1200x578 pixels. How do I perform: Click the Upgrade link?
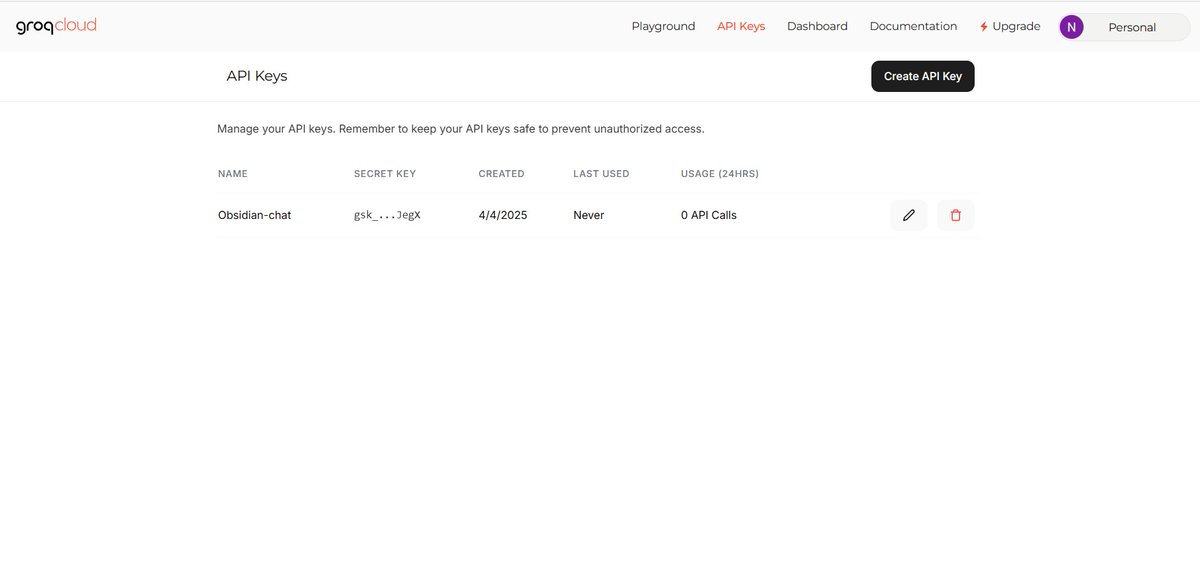pyautogui.click(x=1010, y=26)
